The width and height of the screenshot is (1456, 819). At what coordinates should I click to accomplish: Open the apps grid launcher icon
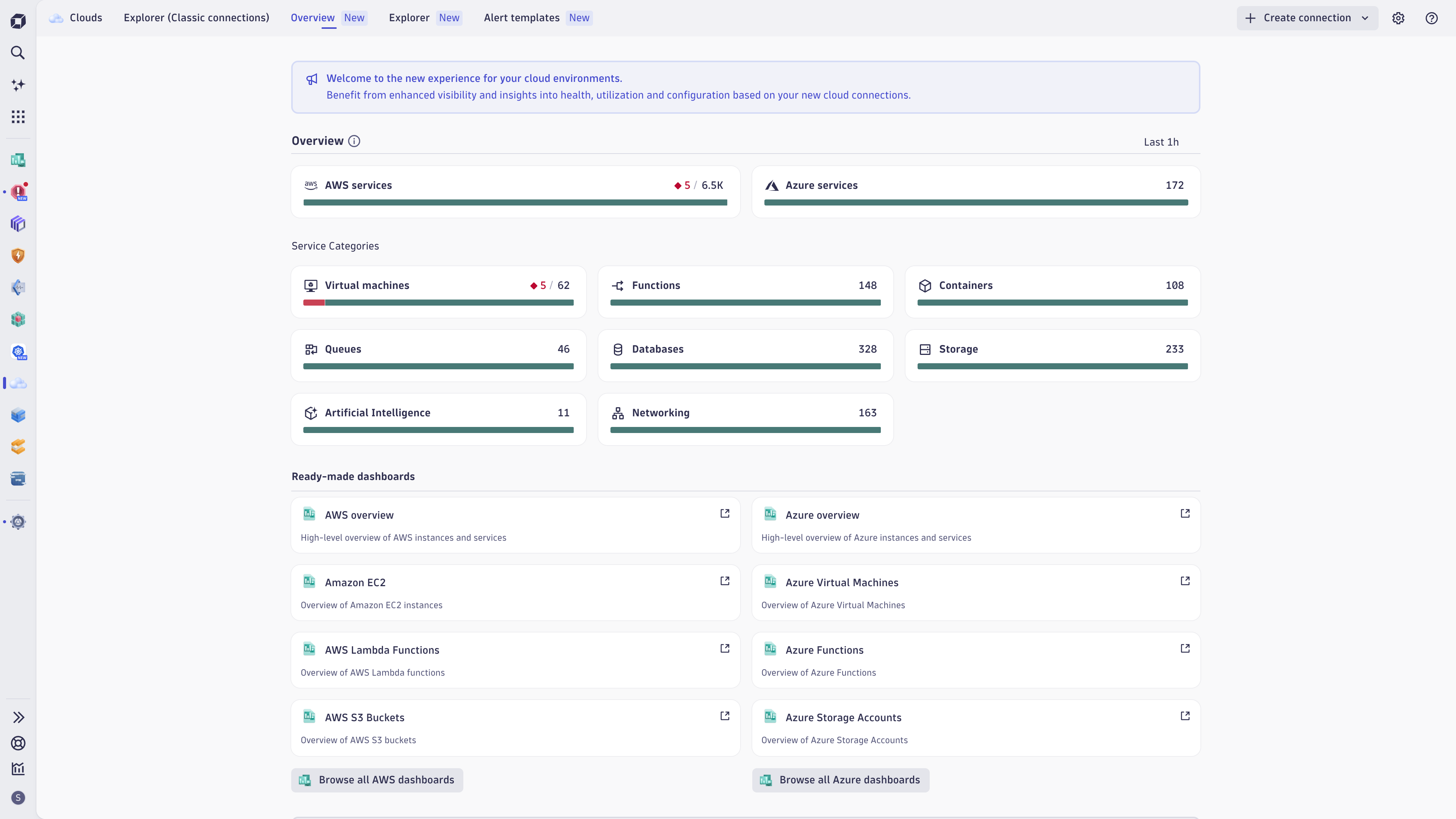pos(18,117)
